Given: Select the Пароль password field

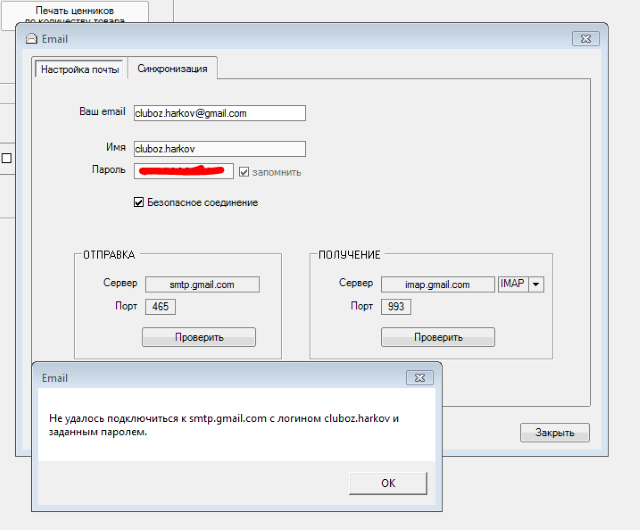Looking at the screenshot, I should [183, 171].
